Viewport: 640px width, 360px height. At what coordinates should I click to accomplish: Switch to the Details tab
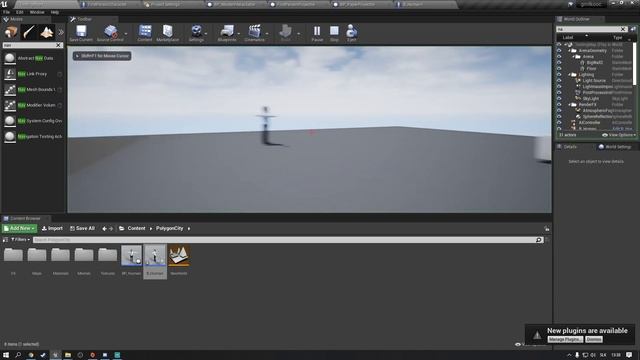coord(571,147)
